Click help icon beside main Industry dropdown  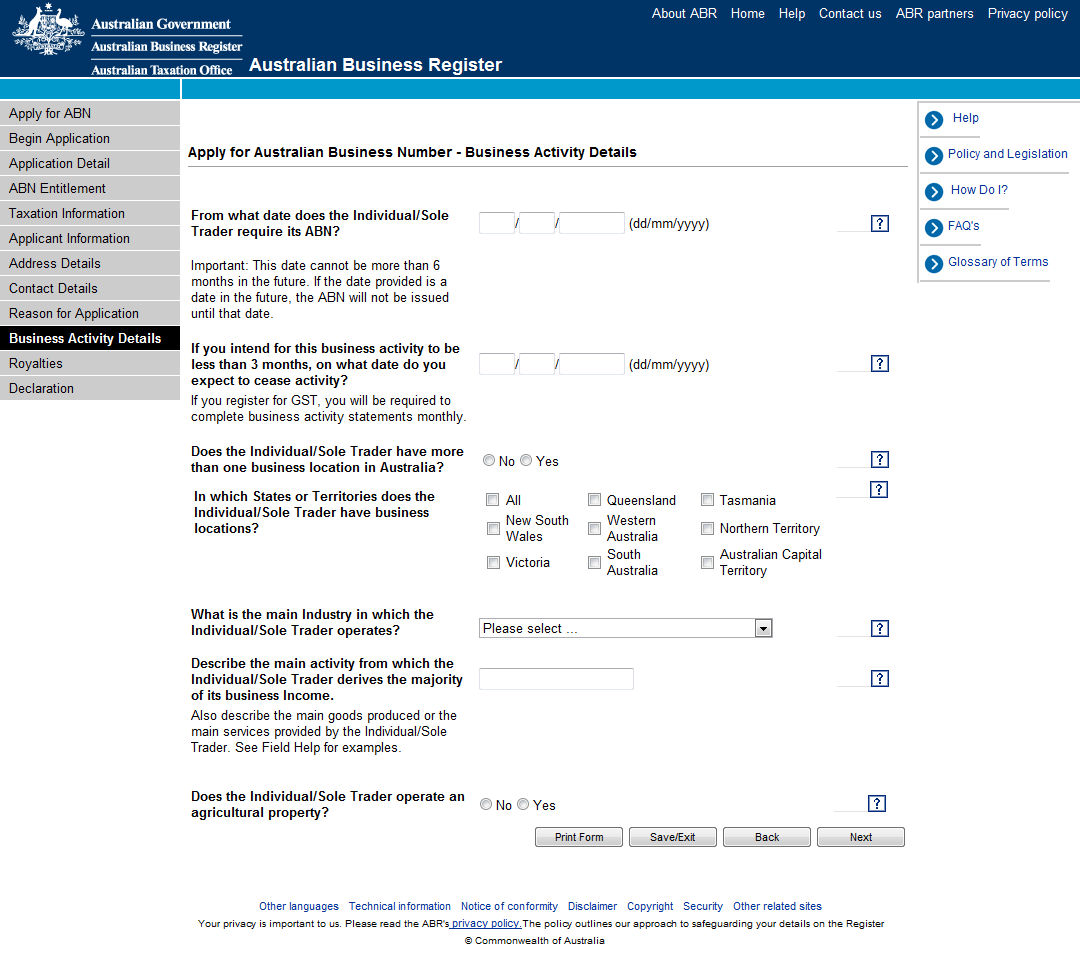[879, 629]
